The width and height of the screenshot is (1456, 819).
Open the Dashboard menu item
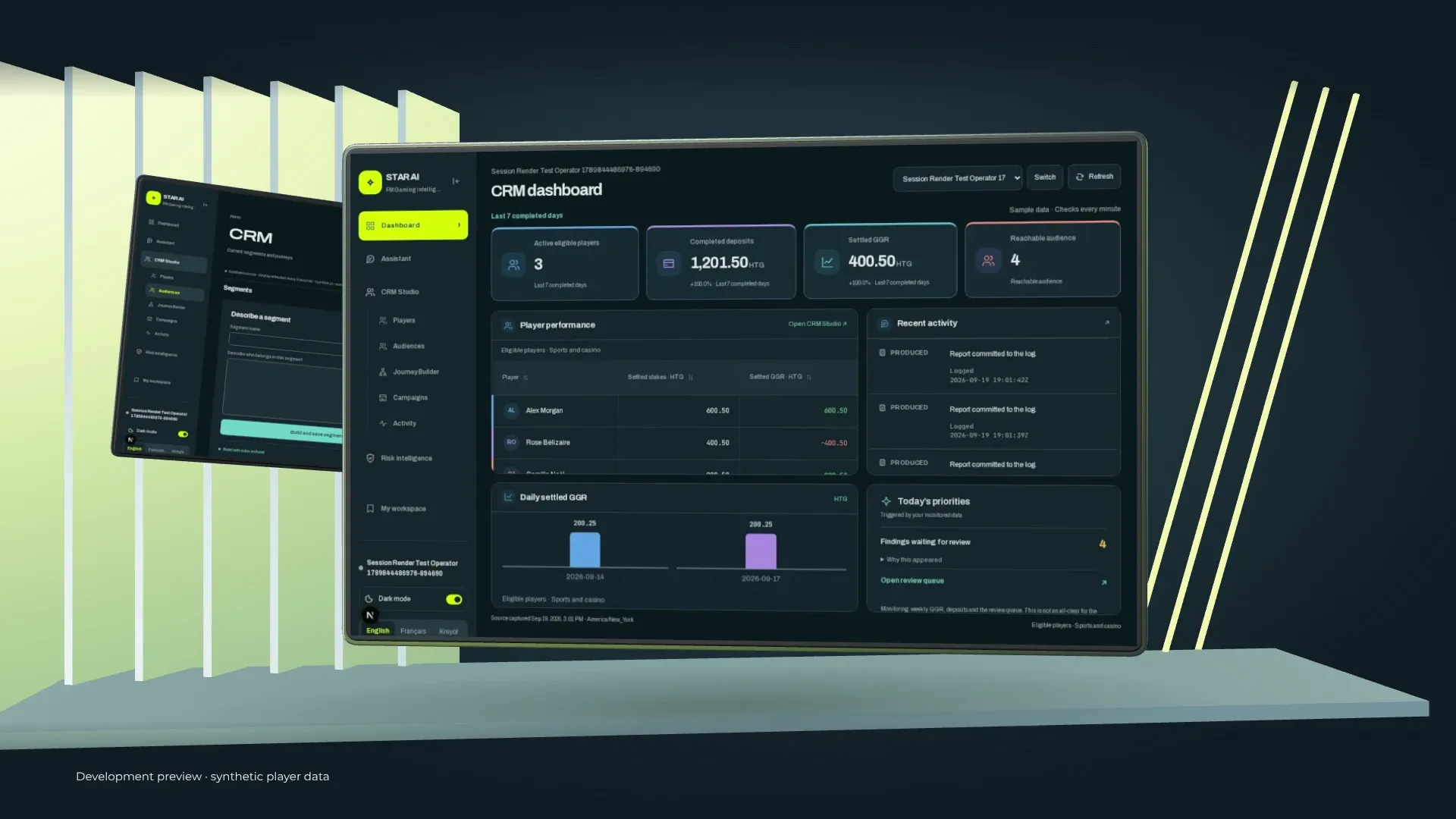tap(413, 225)
